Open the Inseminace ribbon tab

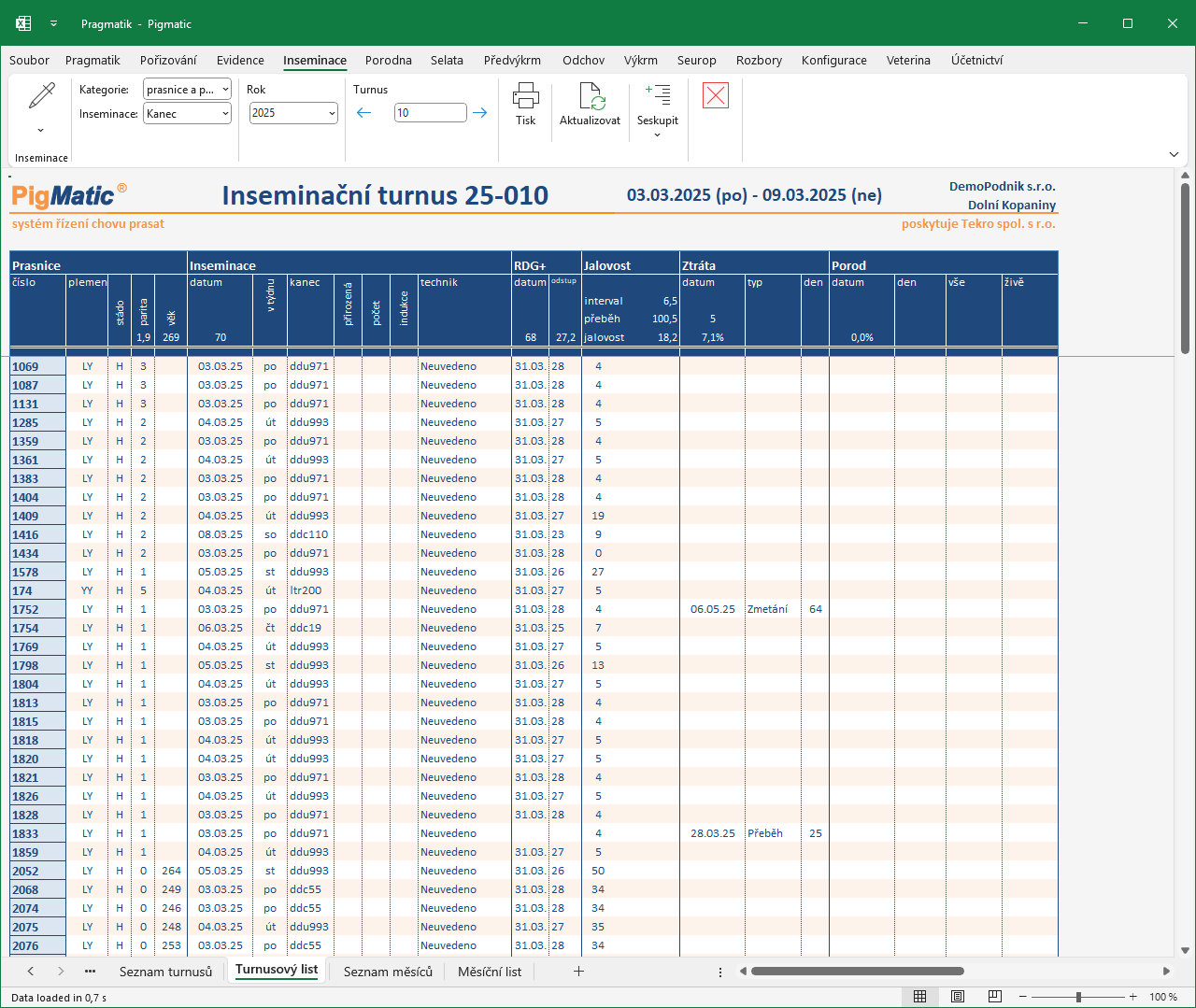(315, 60)
